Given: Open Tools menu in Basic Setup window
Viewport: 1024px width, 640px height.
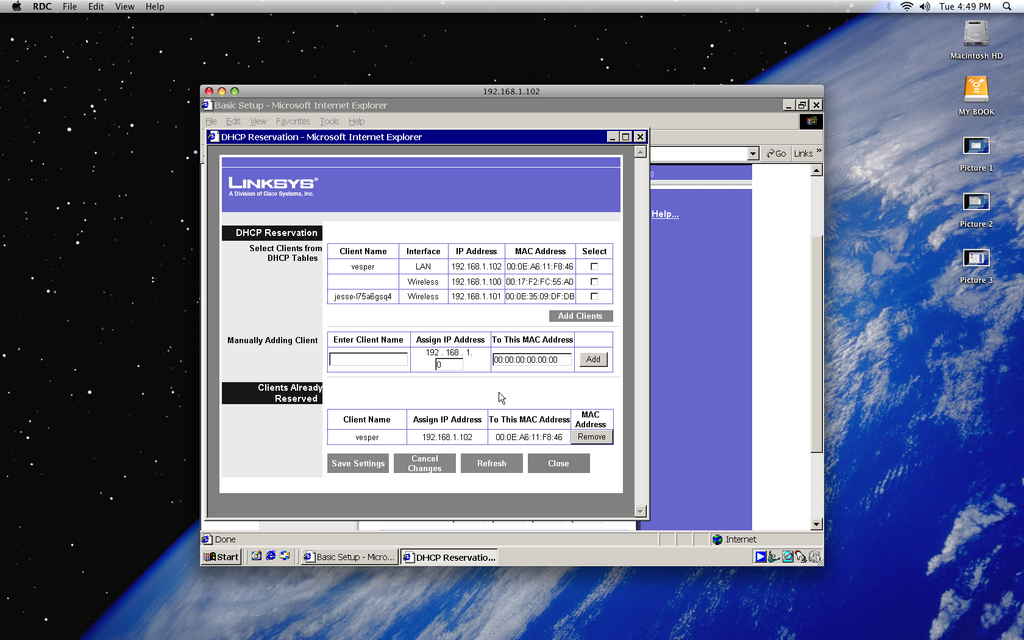Looking at the screenshot, I should click(x=329, y=121).
